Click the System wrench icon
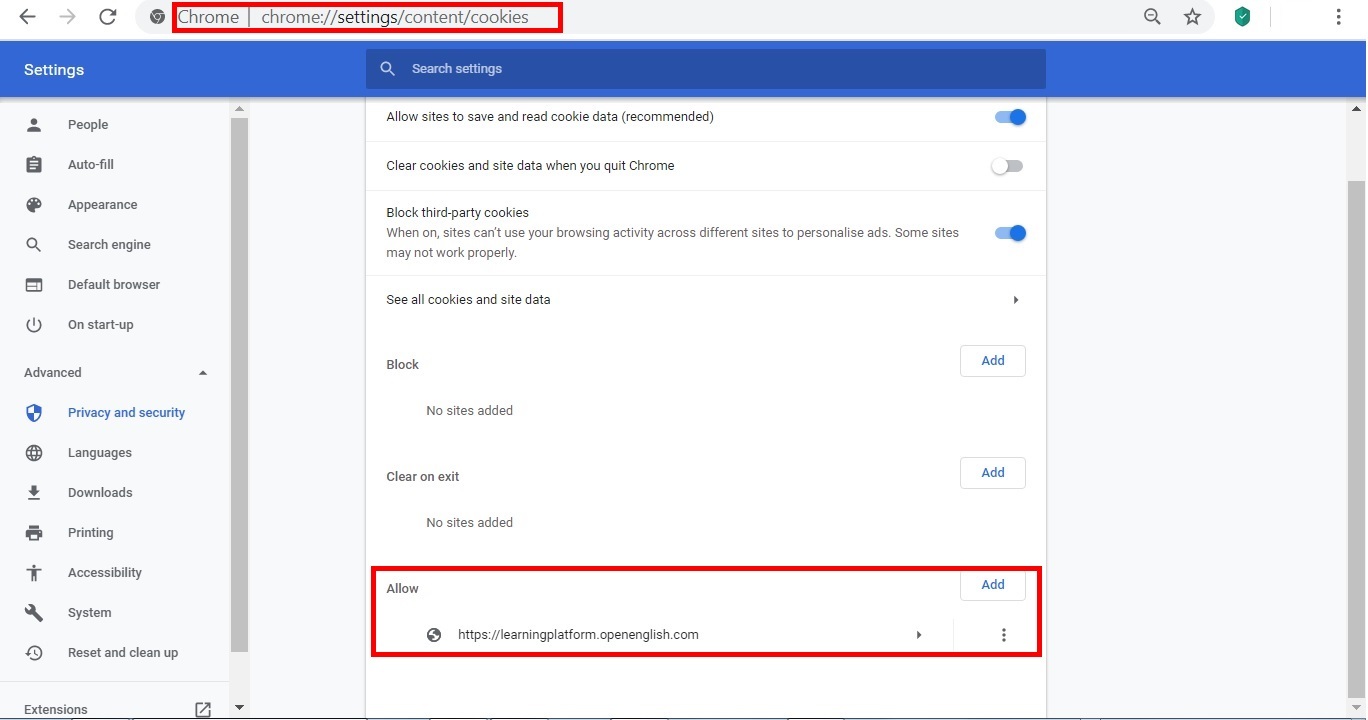The width and height of the screenshot is (1368, 720). click(34, 613)
